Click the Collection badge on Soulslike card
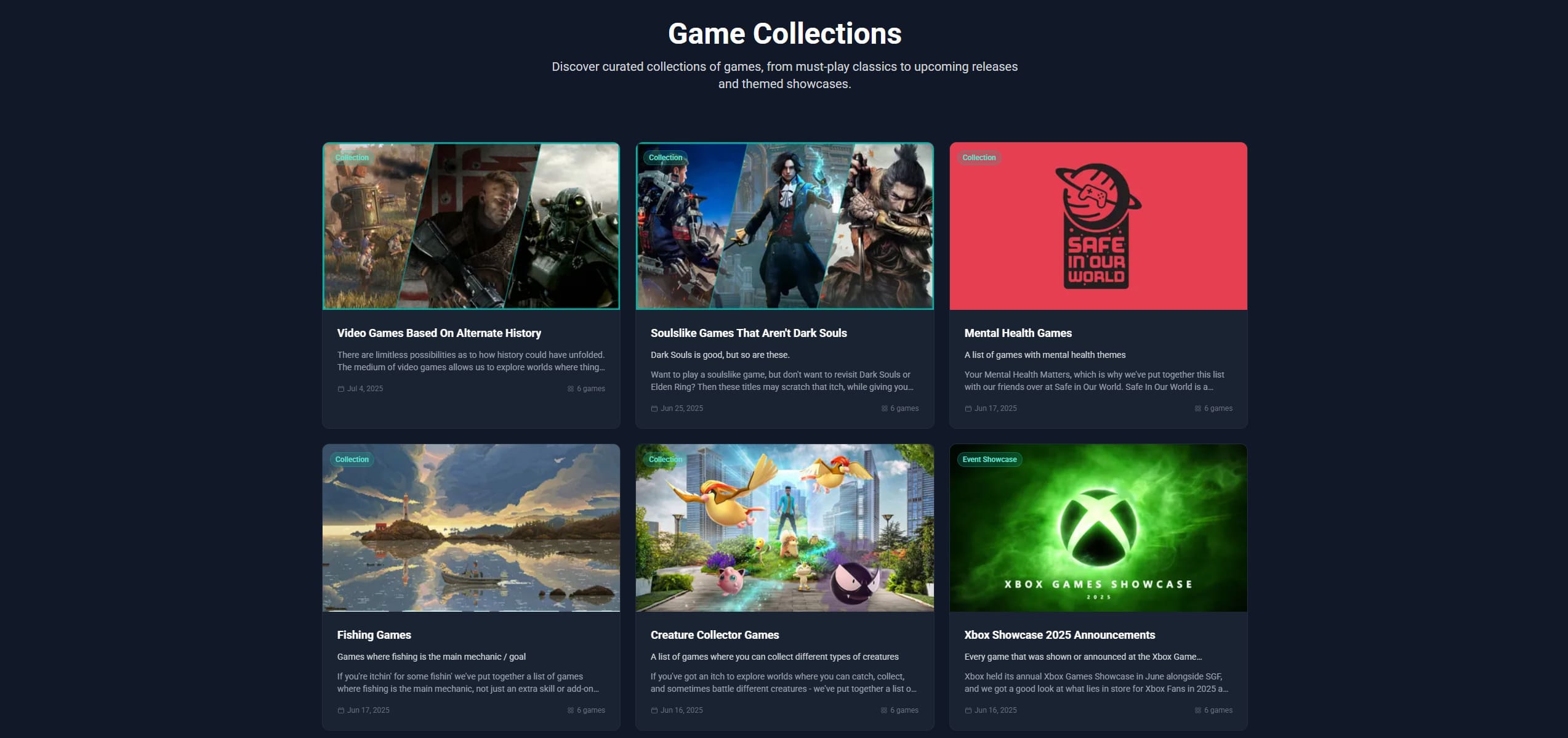 point(665,158)
